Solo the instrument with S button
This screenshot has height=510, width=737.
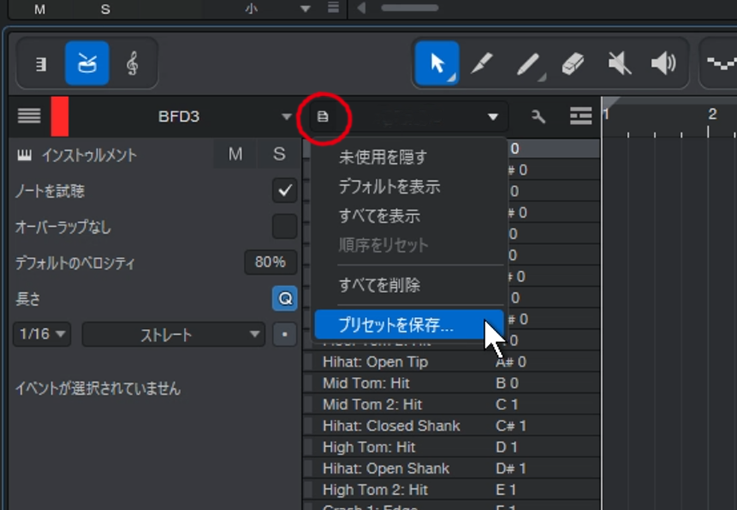click(279, 154)
